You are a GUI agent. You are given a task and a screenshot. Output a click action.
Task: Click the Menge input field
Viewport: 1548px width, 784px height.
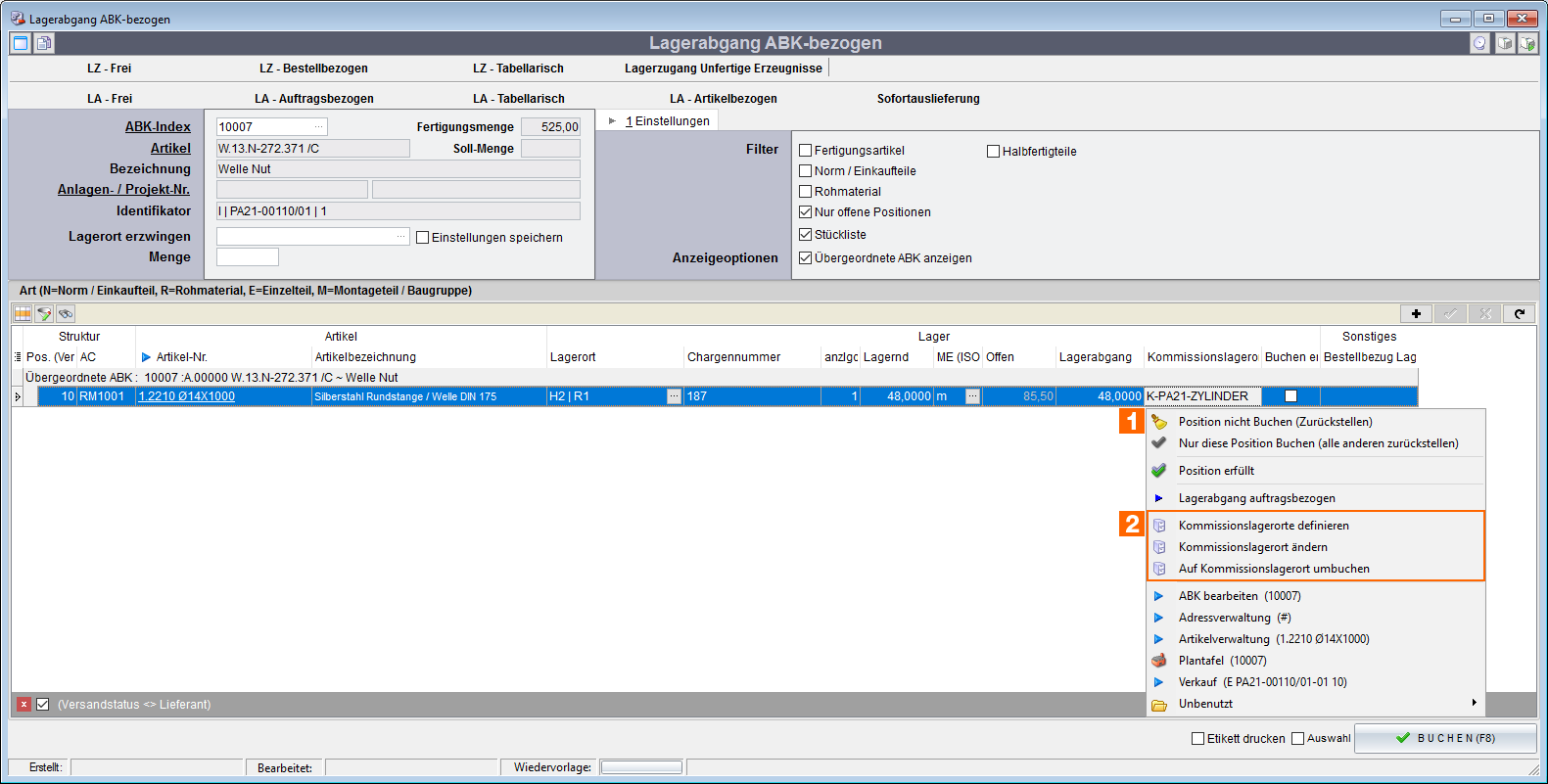[248, 257]
